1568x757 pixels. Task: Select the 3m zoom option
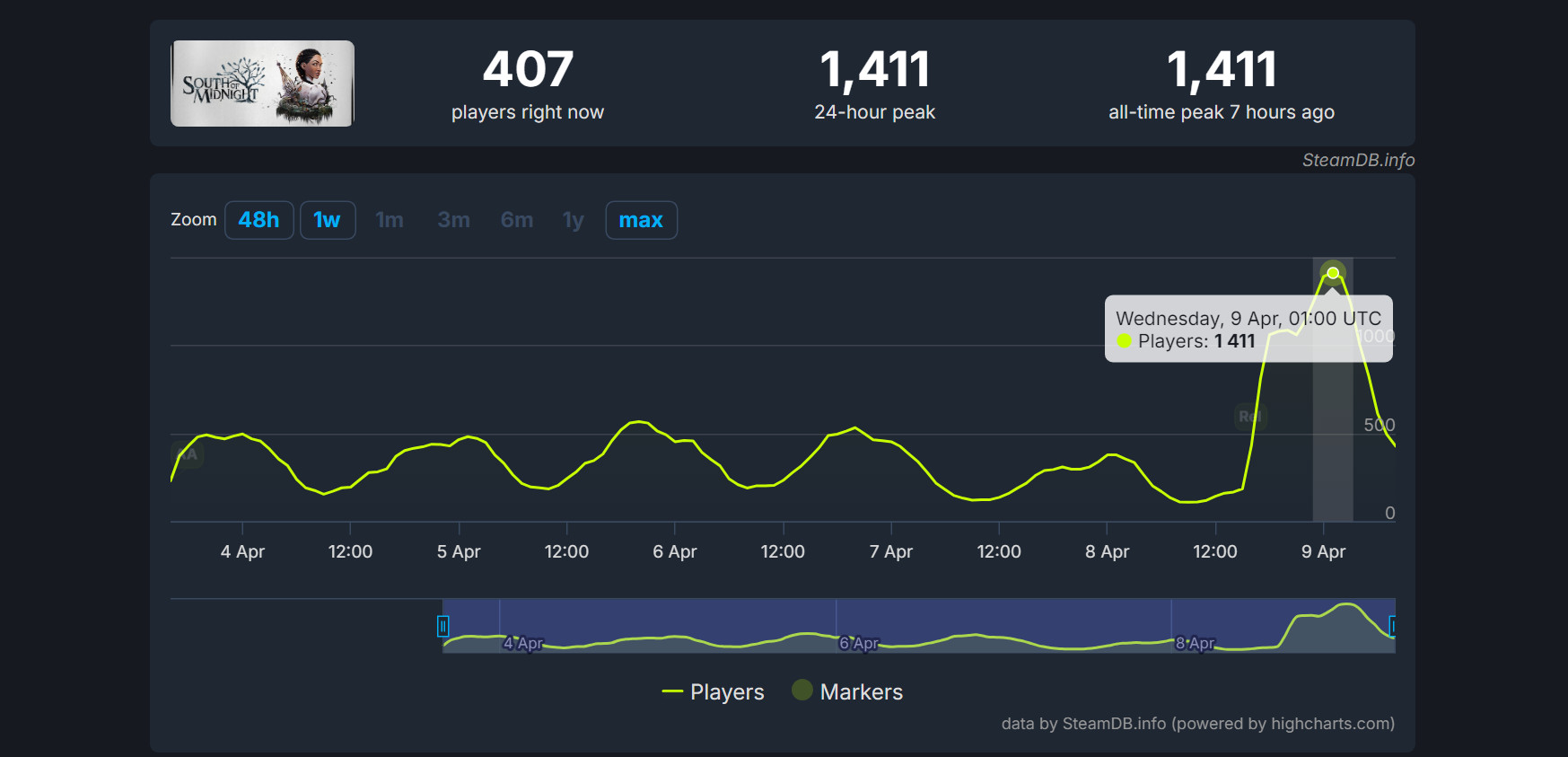click(x=453, y=220)
